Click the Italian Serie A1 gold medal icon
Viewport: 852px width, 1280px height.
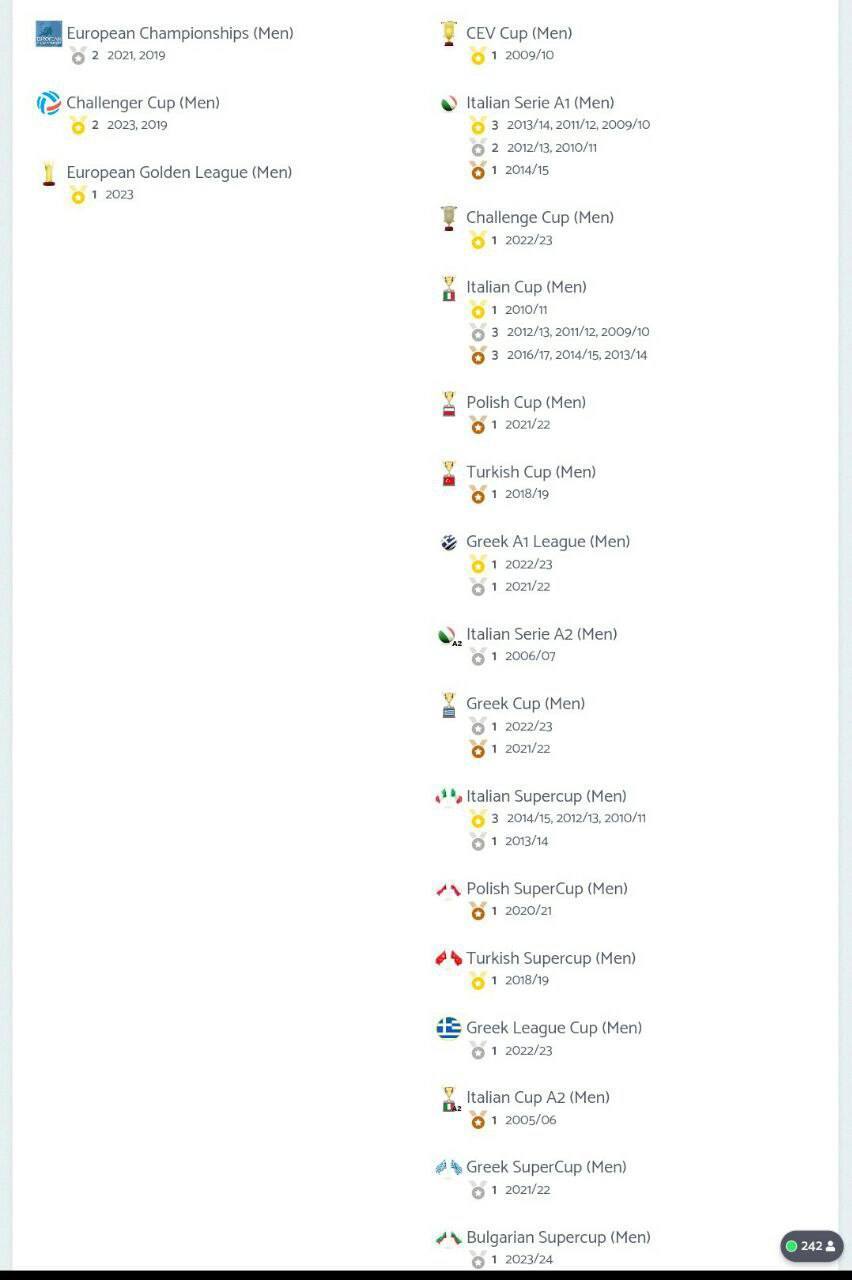[x=478, y=126]
